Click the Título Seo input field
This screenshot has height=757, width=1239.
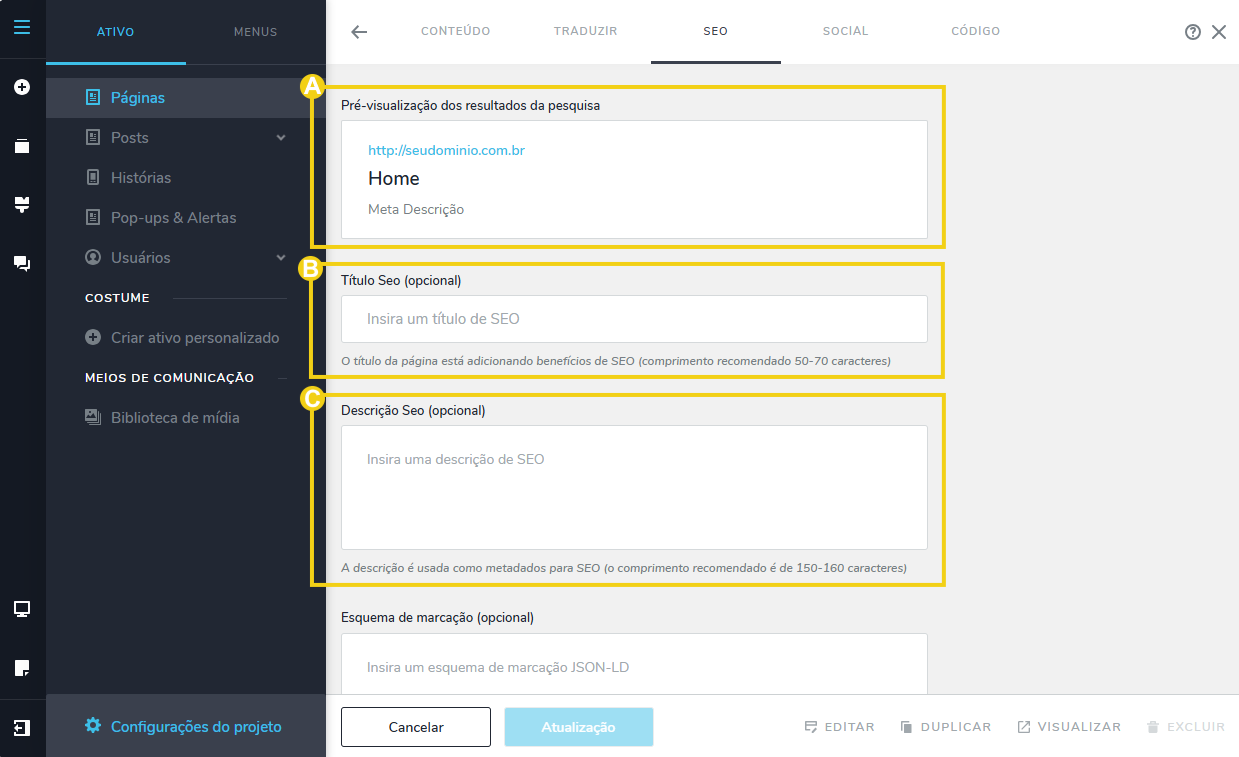coord(634,319)
